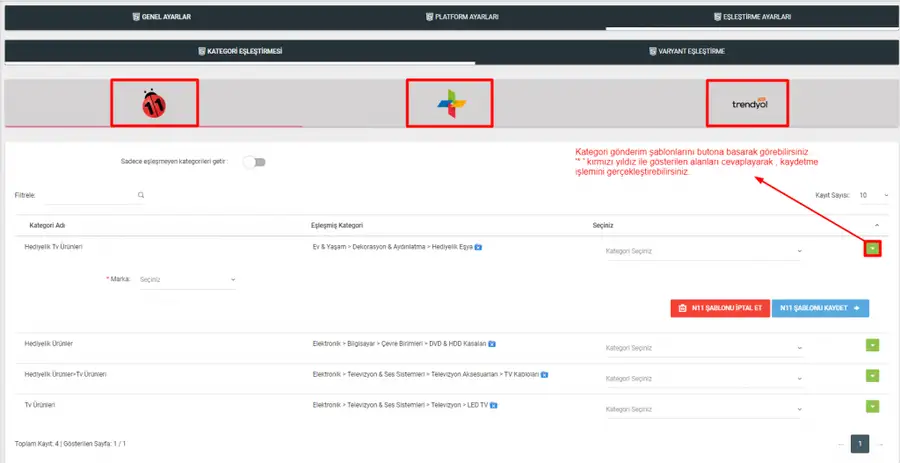Click sort arrow at table header right
This screenshot has width=900, height=463.
tap(876, 225)
